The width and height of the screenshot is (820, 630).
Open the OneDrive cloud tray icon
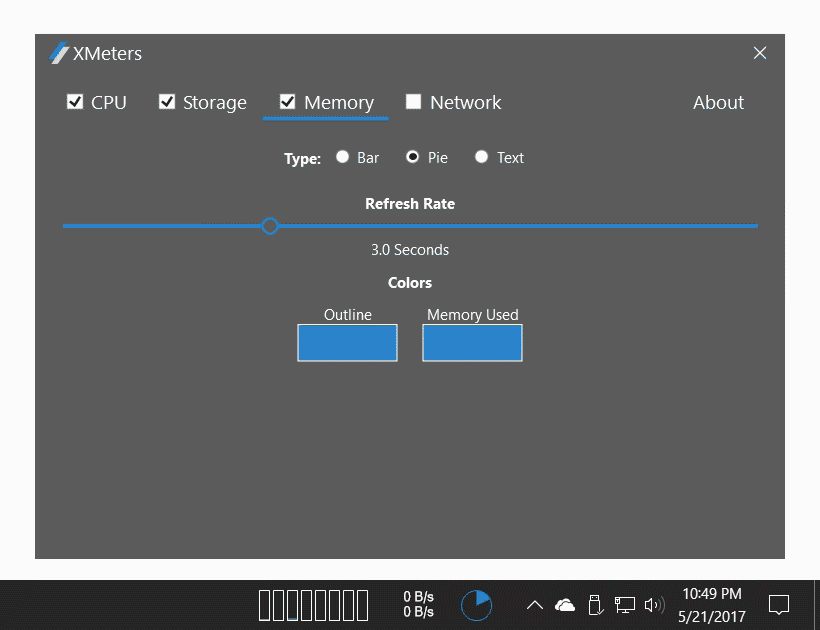click(x=565, y=605)
